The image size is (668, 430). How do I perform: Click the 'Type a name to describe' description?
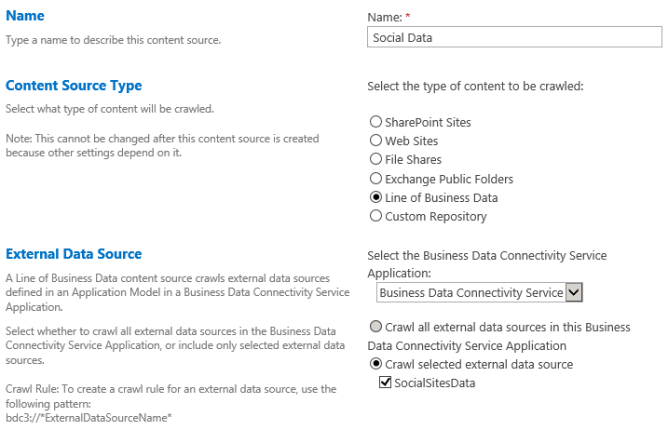coord(113,40)
